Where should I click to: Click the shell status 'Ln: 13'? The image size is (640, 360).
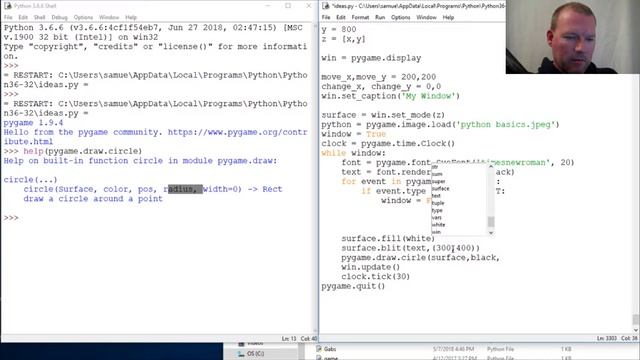(289, 338)
